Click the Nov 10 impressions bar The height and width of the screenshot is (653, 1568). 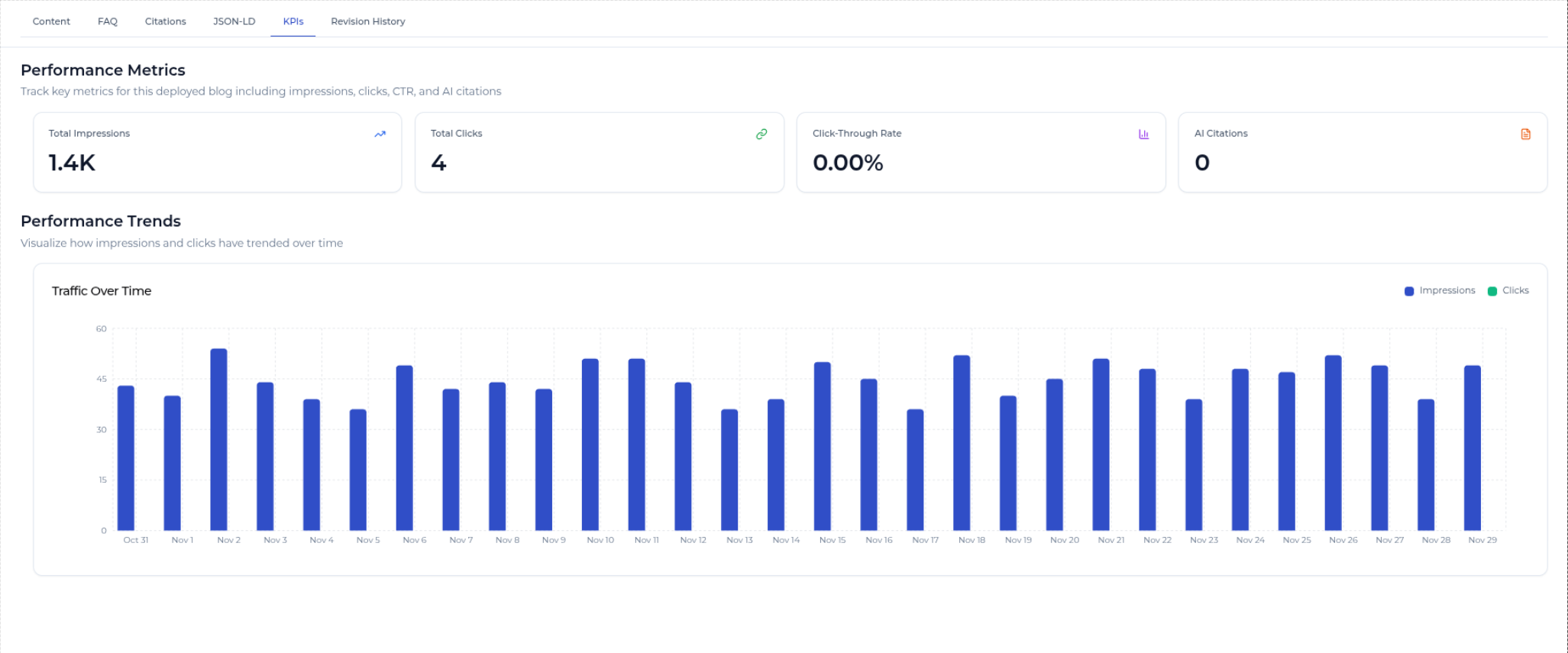[590, 444]
